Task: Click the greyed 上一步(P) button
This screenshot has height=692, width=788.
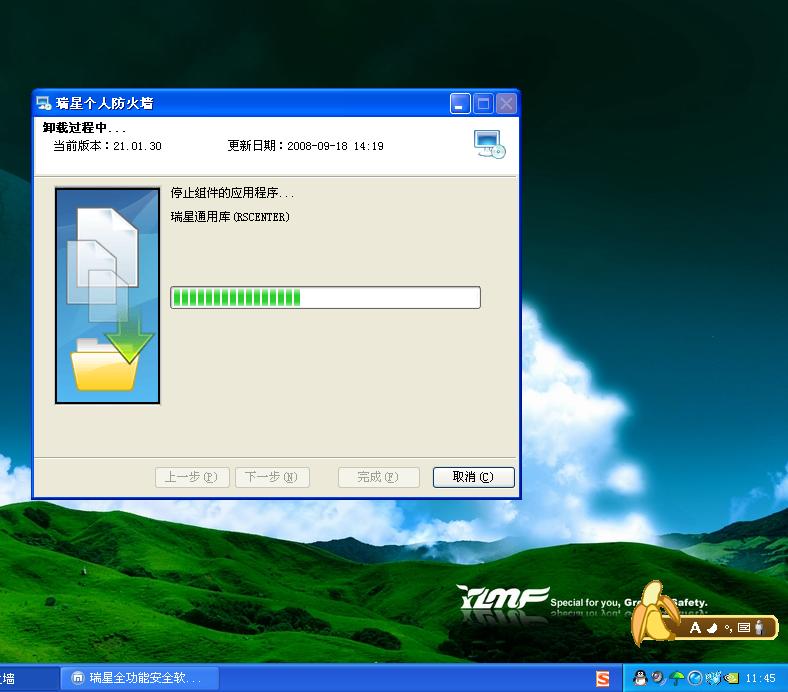Action: (192, 477)
